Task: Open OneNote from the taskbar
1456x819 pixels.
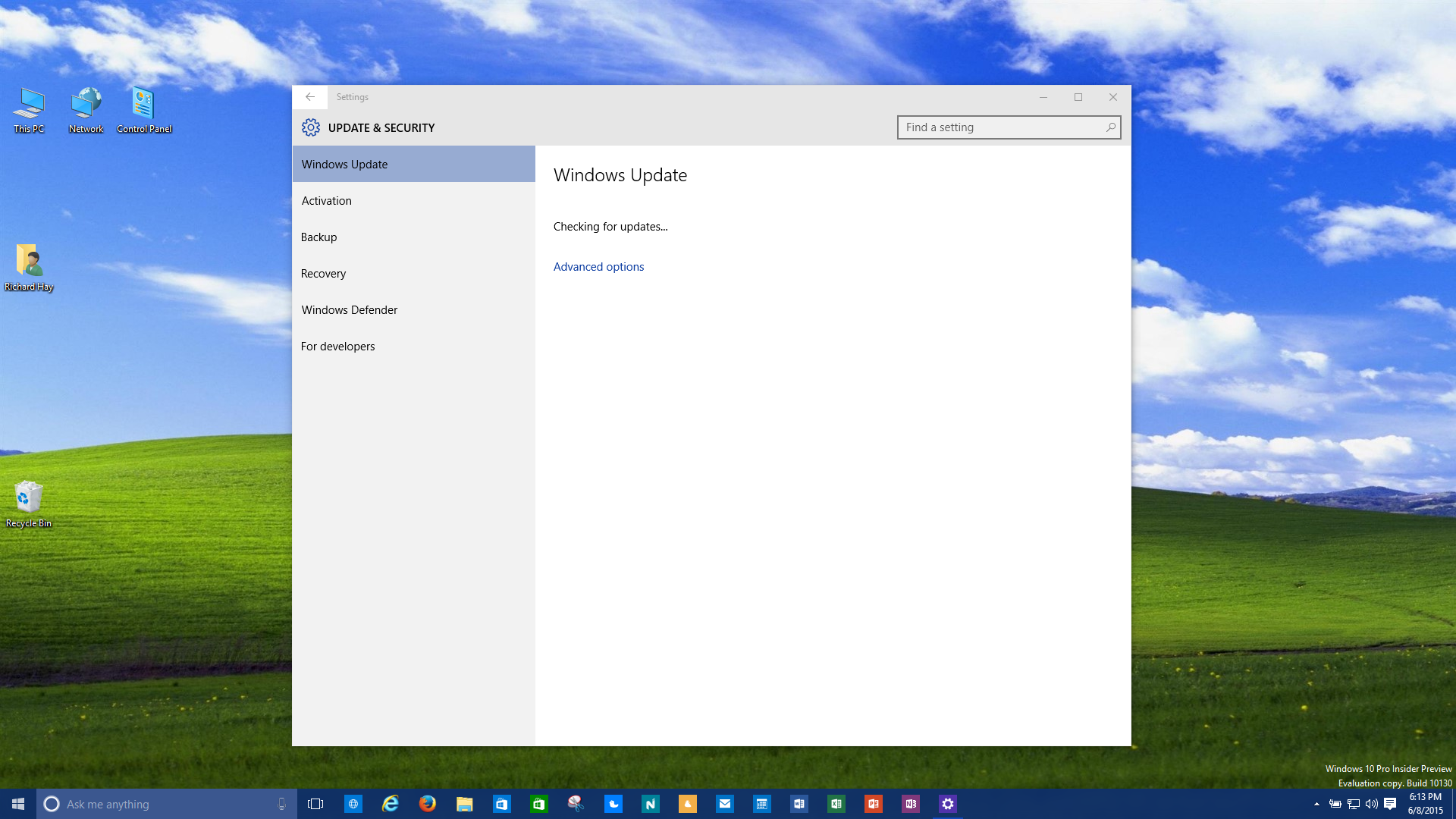Action: tap(910, 804)
